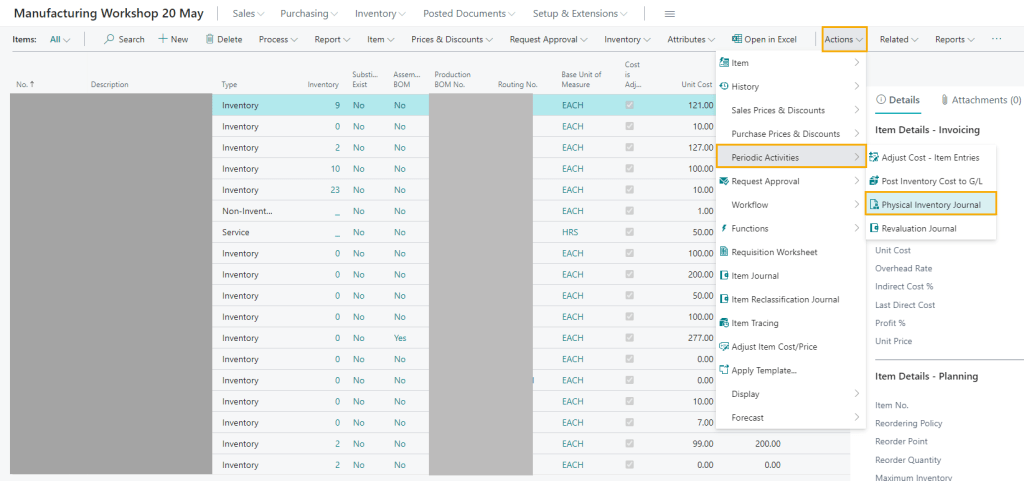Open Workflow submenu
This screenshot has height=481, width=1024.
coord(790,205)
